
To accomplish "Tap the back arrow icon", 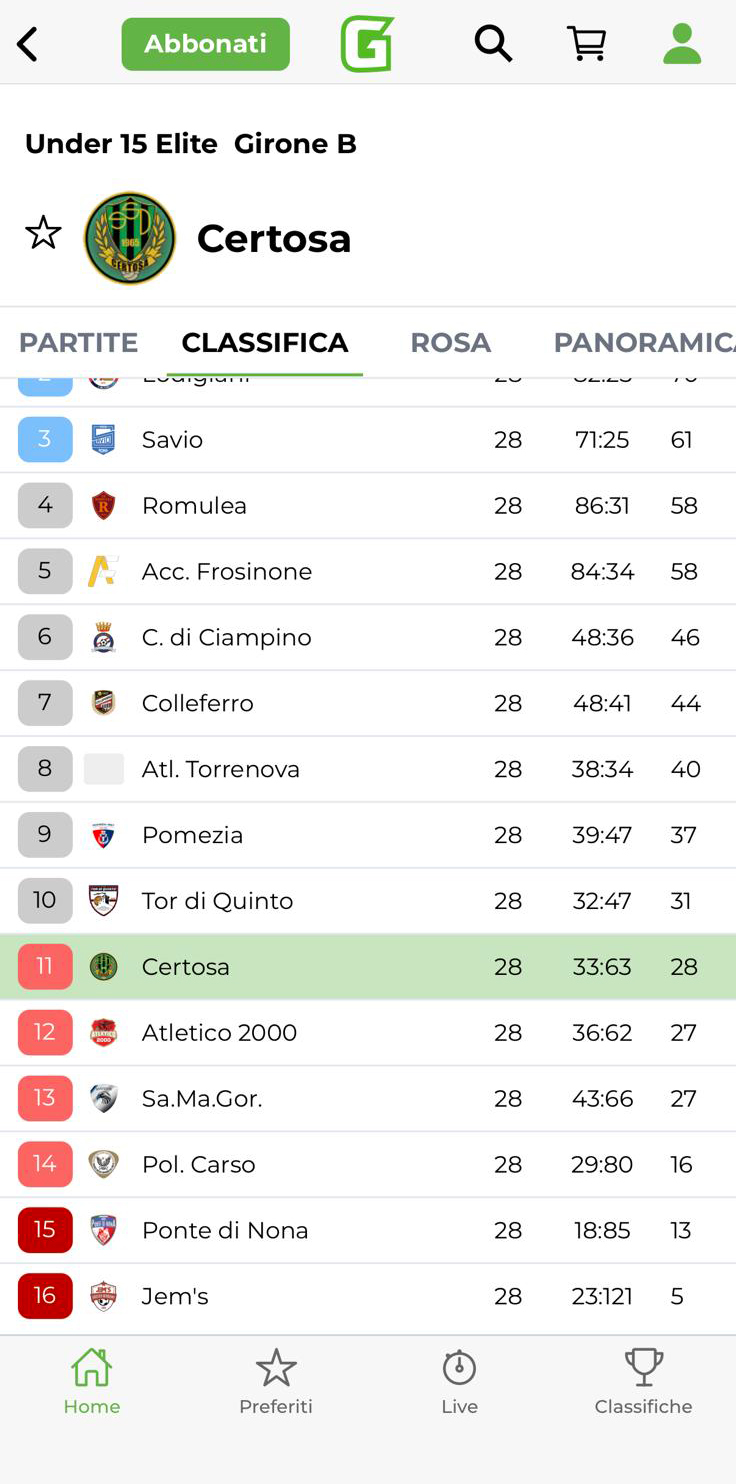I will pyautogui.click(x=28, y=44).
